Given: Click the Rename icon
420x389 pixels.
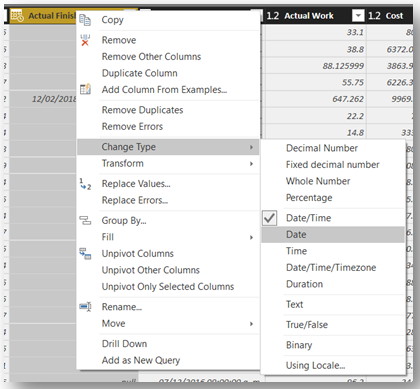Looking at the screenshot, I should click(x=85, y=307).
